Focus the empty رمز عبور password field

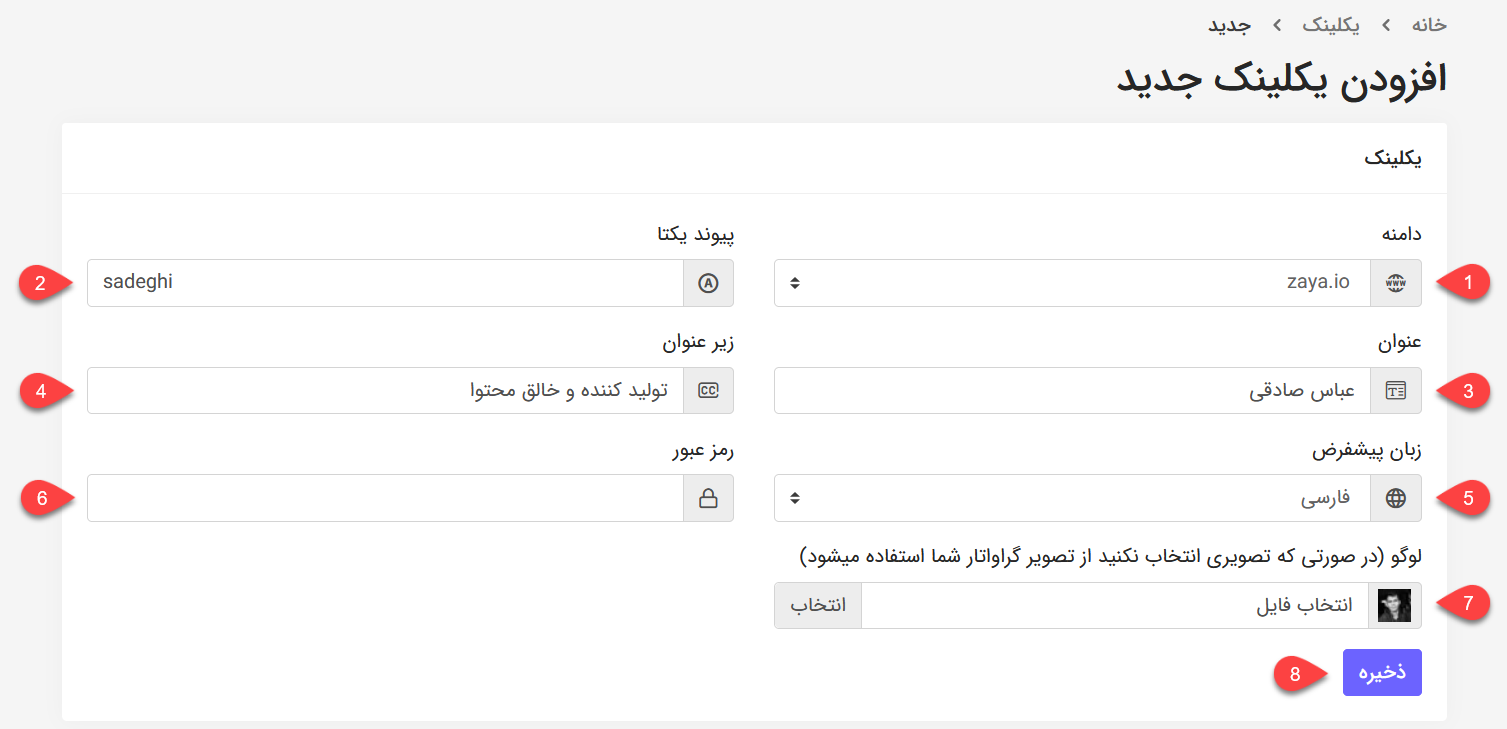pos(385,498)
